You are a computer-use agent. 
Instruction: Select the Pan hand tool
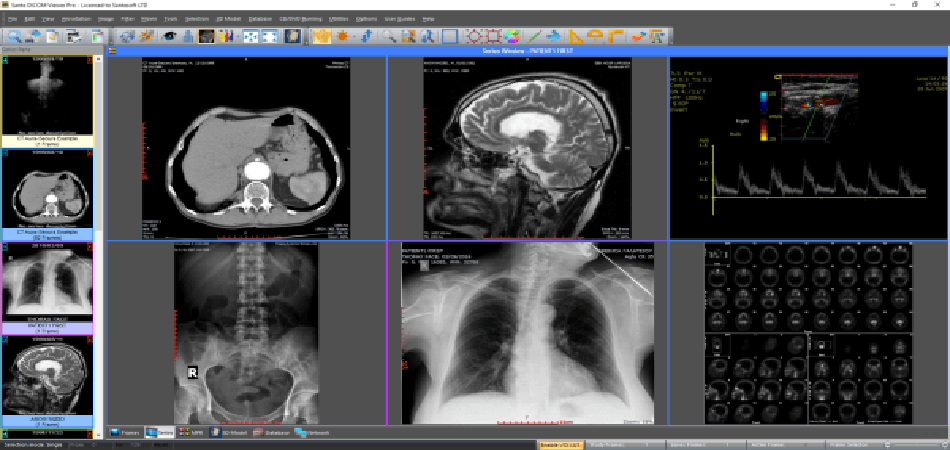click(321, 37)
